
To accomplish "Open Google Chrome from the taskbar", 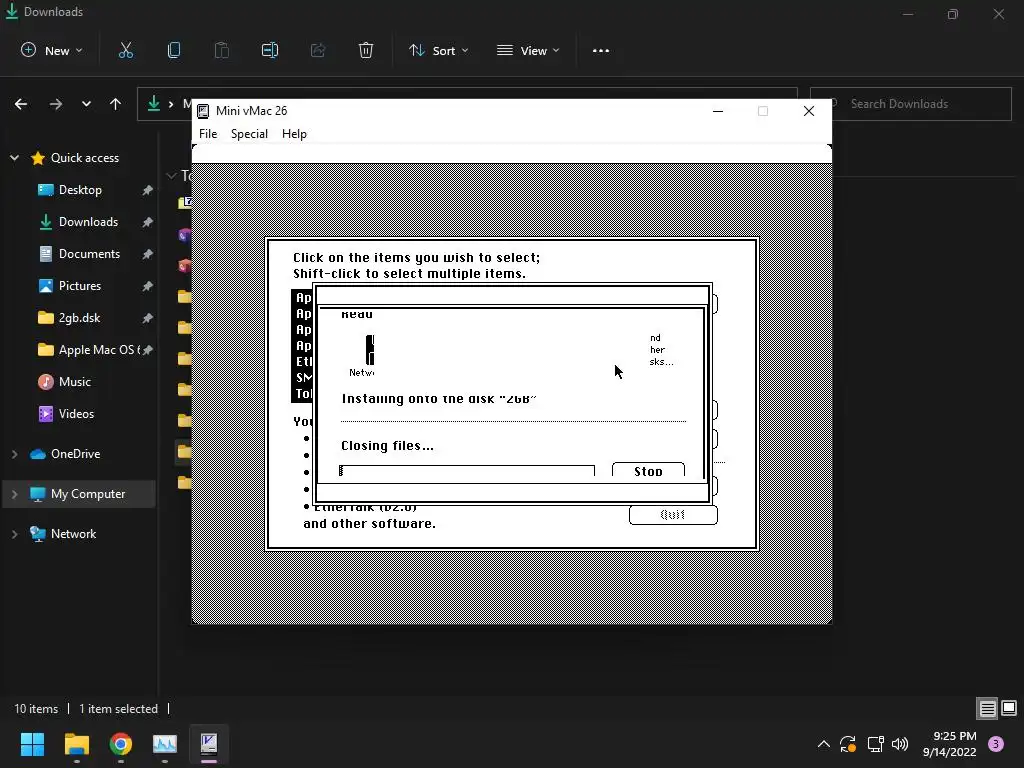I will point(121,744).
